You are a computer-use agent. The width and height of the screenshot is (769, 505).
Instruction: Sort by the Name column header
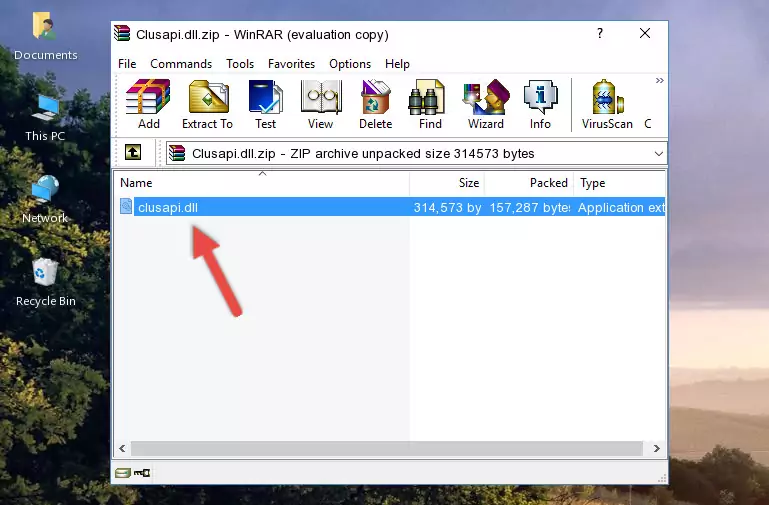(x=262, y=182)
